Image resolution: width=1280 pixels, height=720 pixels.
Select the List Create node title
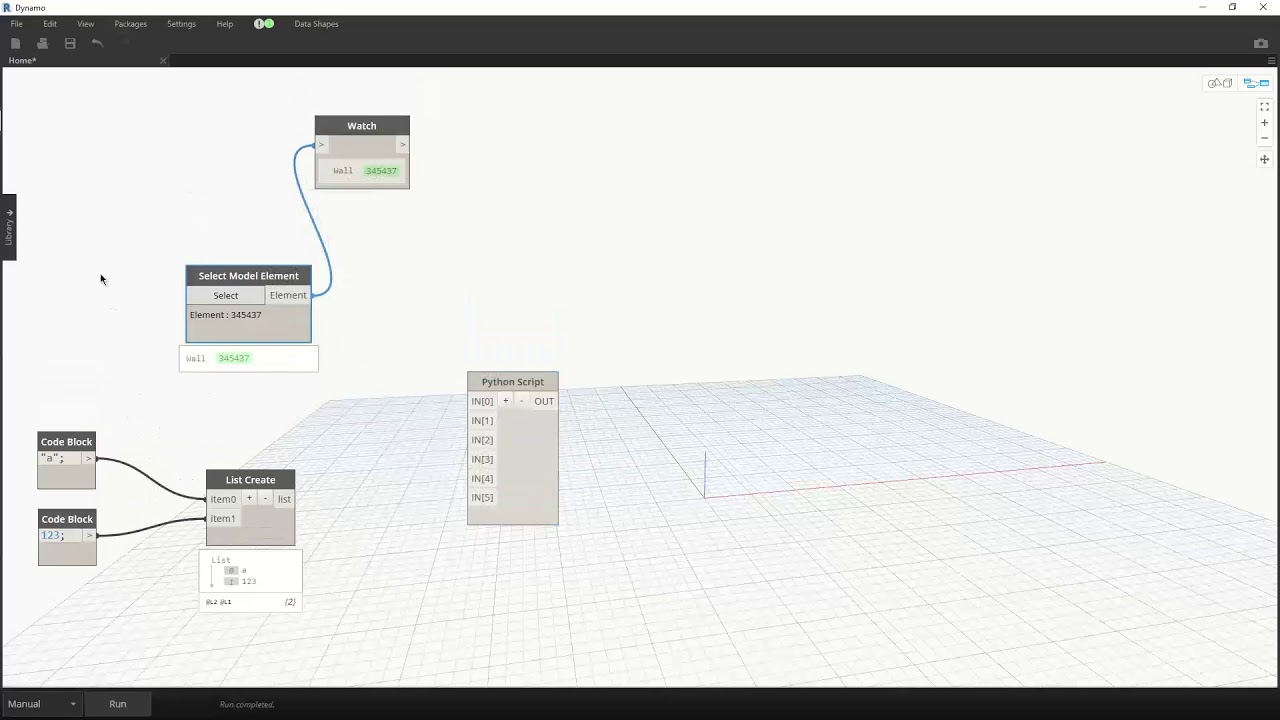pos(250,480)
